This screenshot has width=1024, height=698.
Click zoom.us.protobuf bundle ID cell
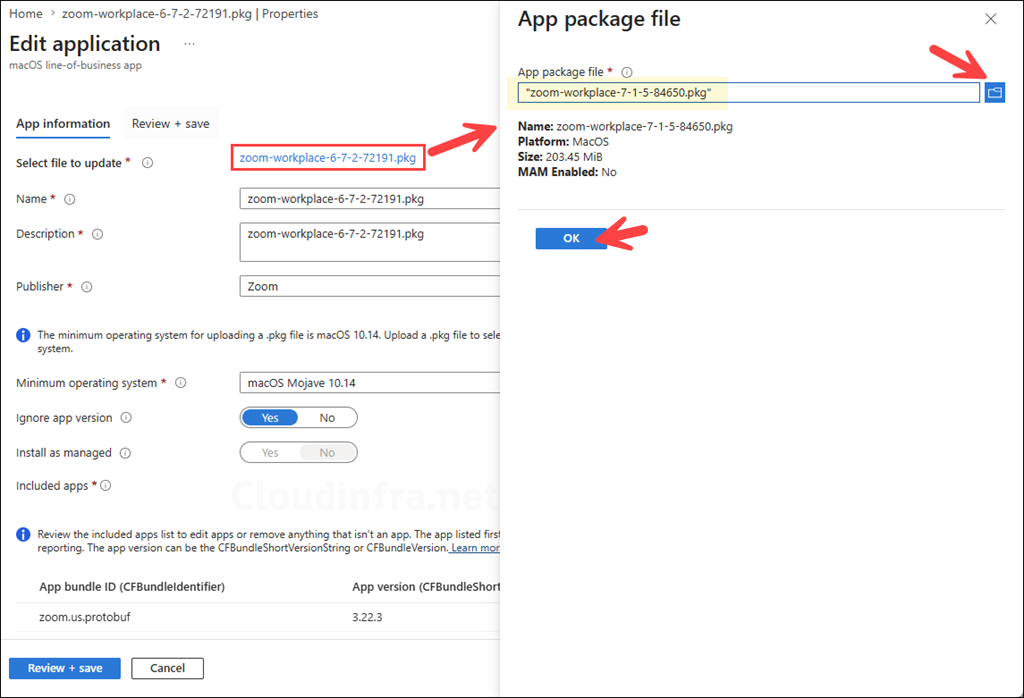(85, 617)
